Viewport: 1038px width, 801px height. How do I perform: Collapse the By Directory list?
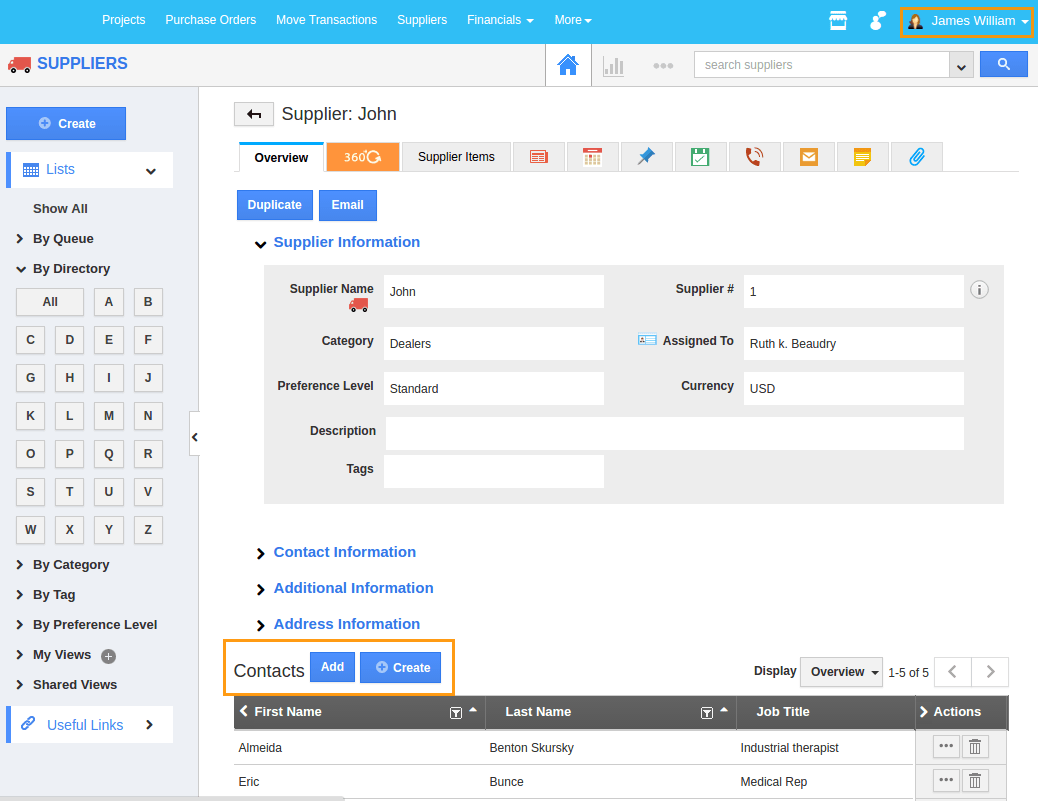[21, 269]
